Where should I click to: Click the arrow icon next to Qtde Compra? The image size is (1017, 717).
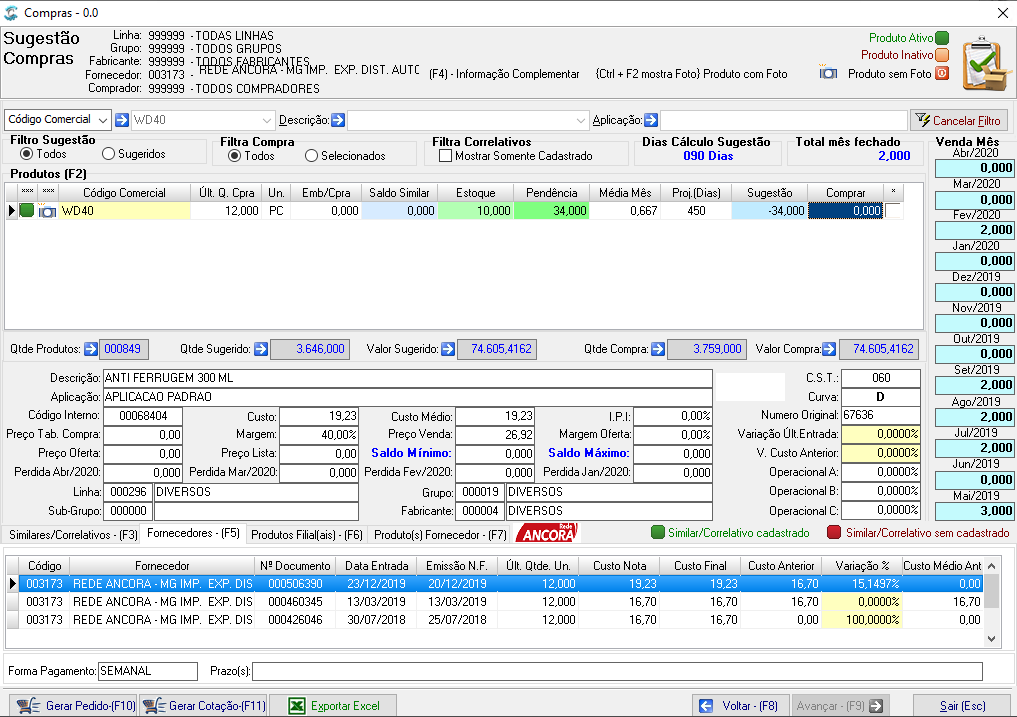tap(658, 349)
